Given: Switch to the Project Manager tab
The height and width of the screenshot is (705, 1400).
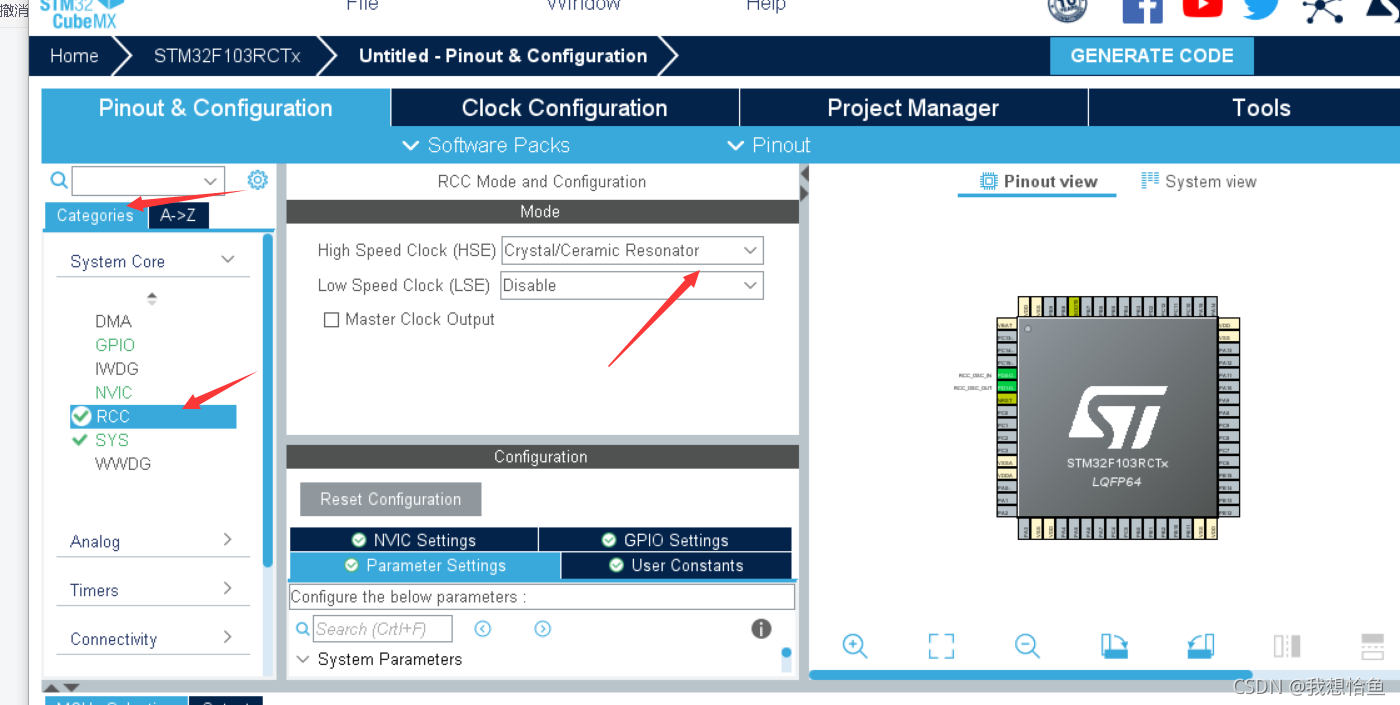Looking at the screenshot, I should [913, 108].
